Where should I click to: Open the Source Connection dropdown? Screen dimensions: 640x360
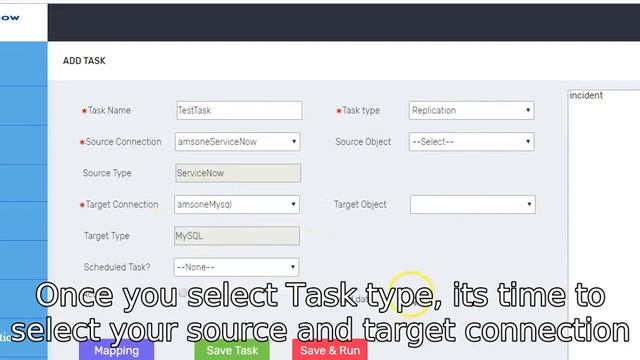[238, 142]
